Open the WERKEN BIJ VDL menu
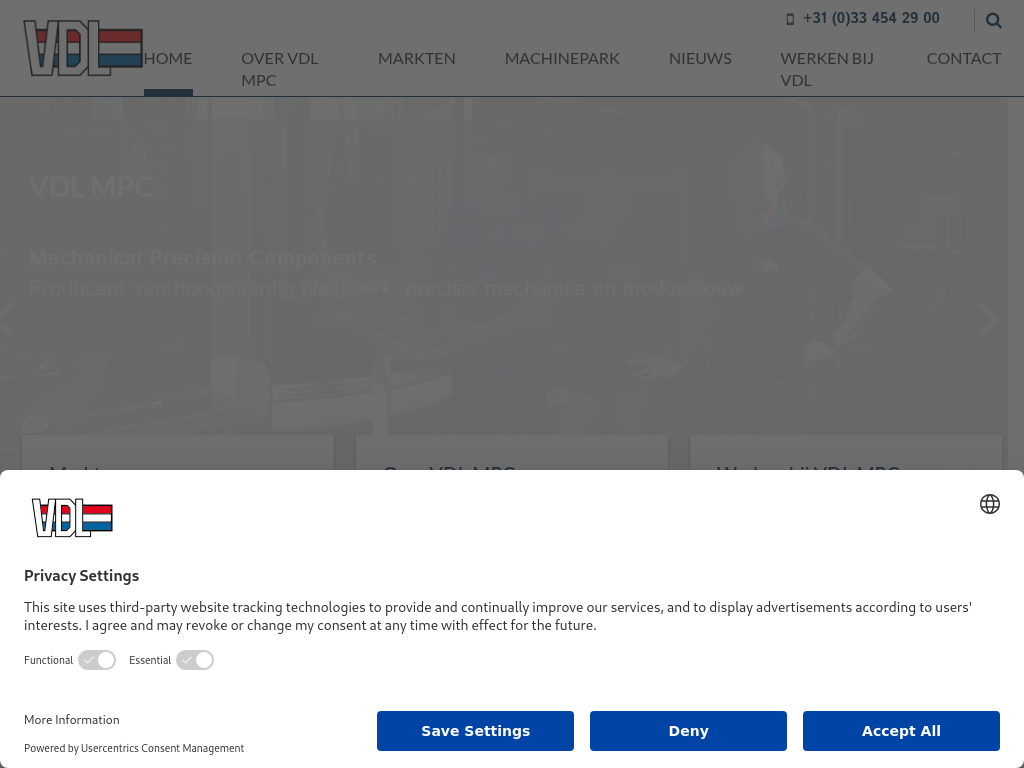1024x768 pixels. point(827,69)
